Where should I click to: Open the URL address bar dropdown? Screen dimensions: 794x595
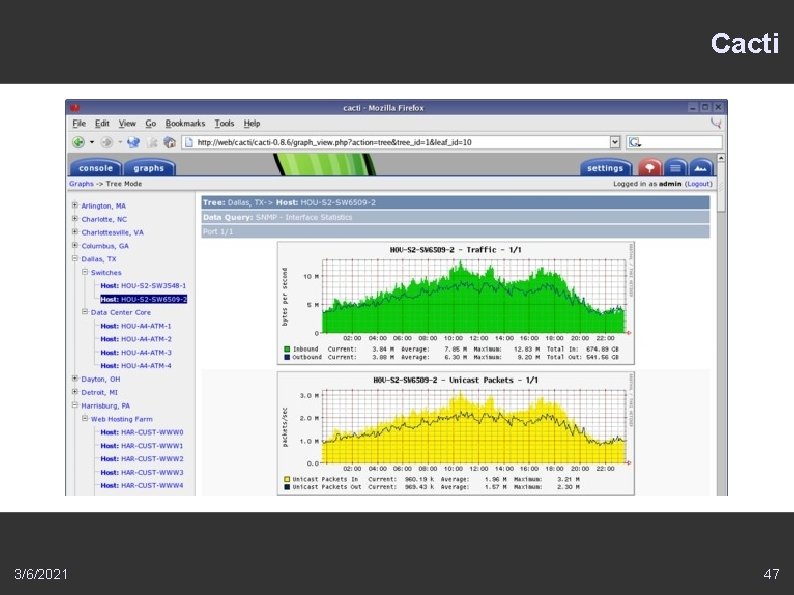[615, 142]
